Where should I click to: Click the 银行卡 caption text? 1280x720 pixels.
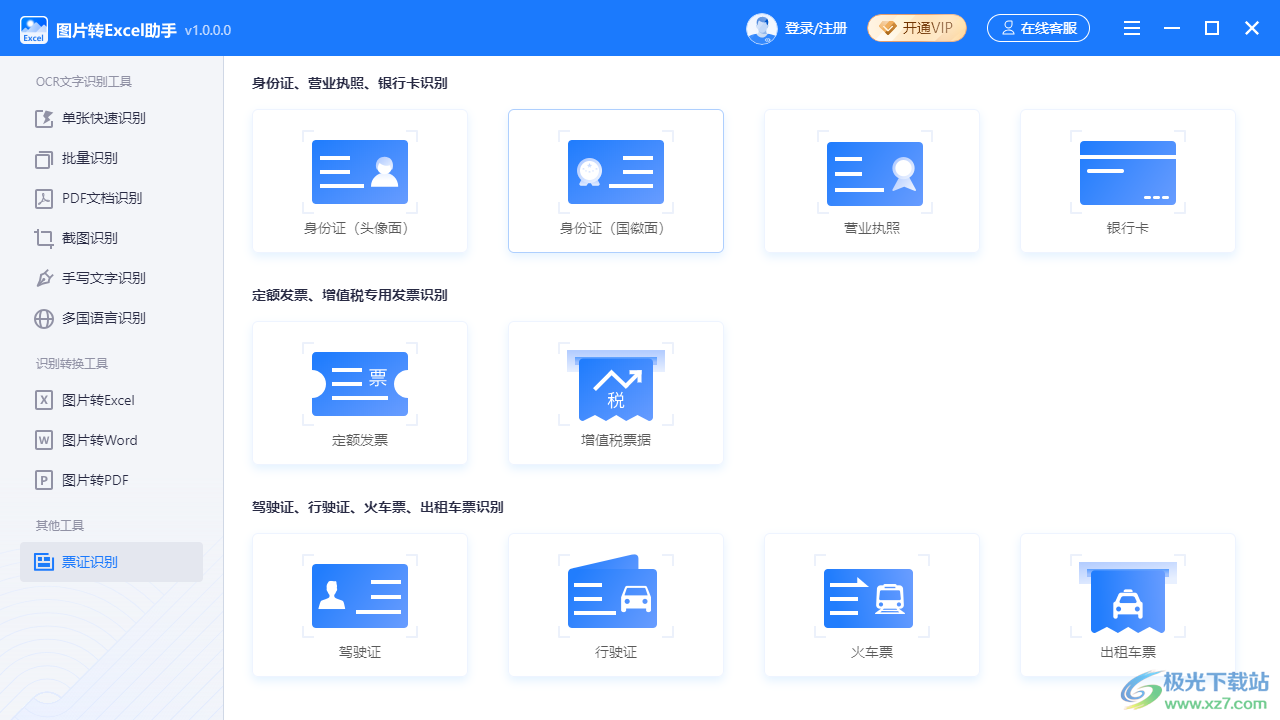click(1128, 228)
